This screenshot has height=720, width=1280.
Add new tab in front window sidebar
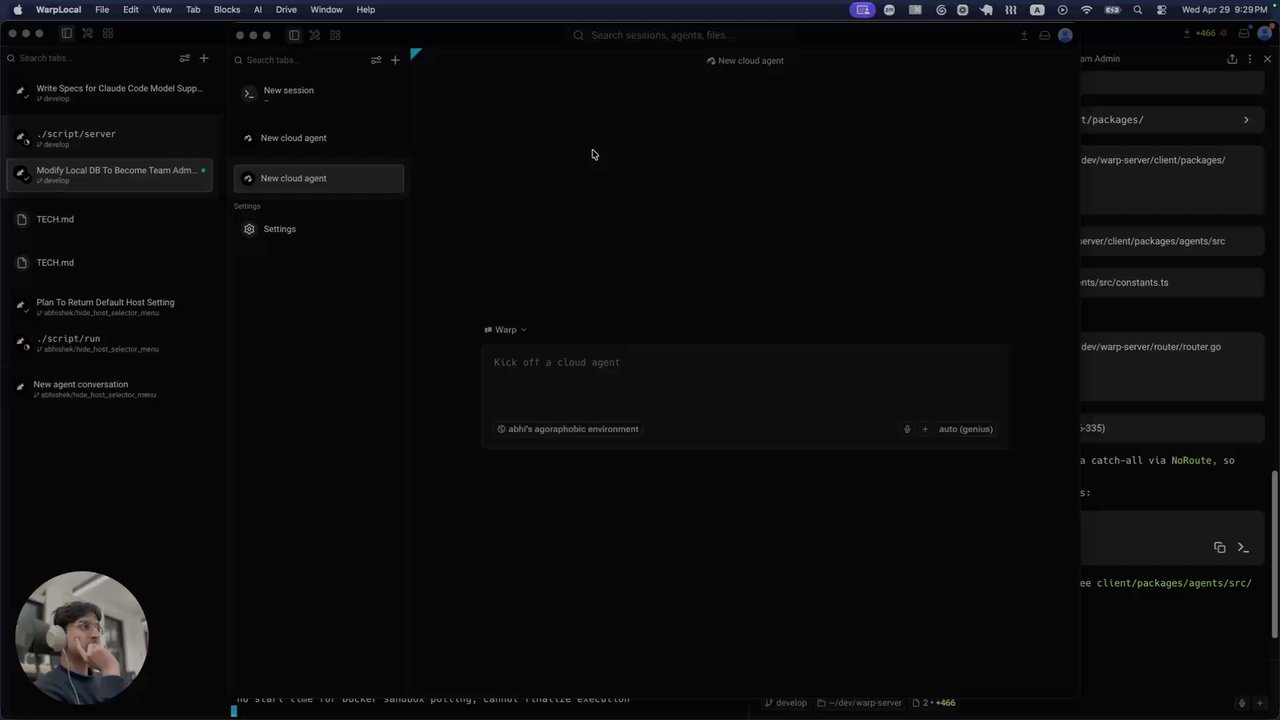395,60
